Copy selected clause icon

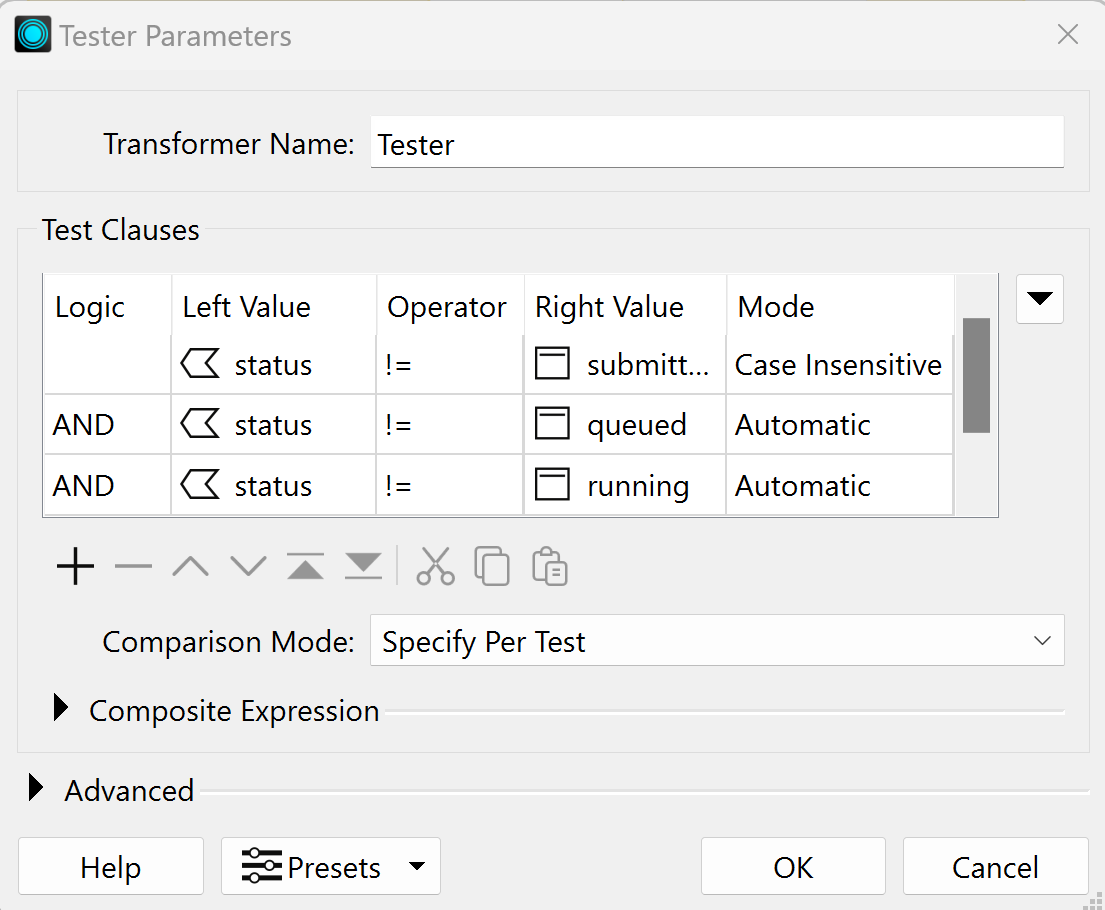492,567
